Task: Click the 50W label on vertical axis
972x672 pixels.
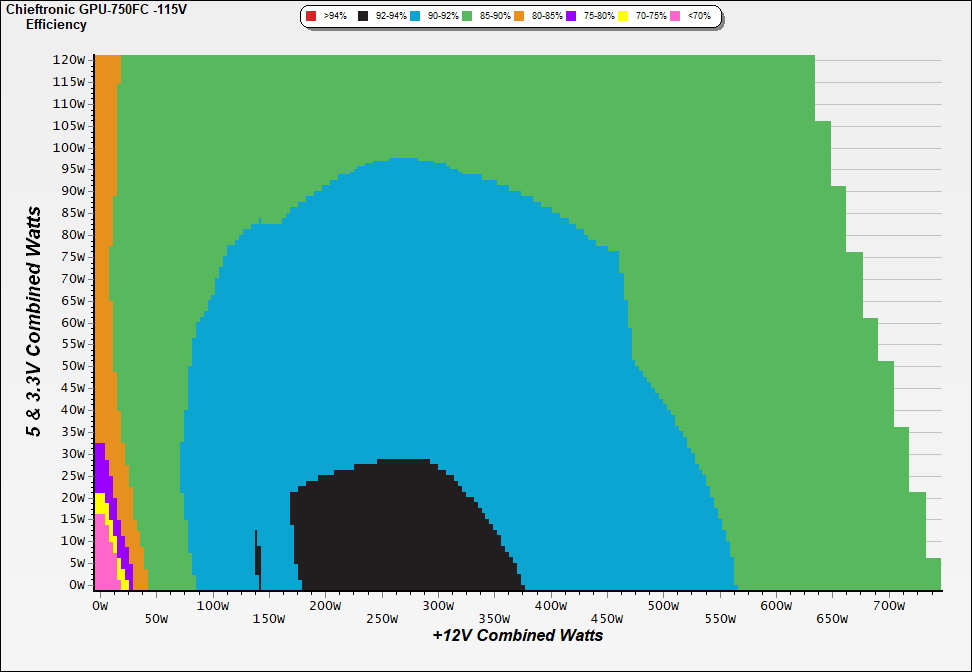Action: 70,366
